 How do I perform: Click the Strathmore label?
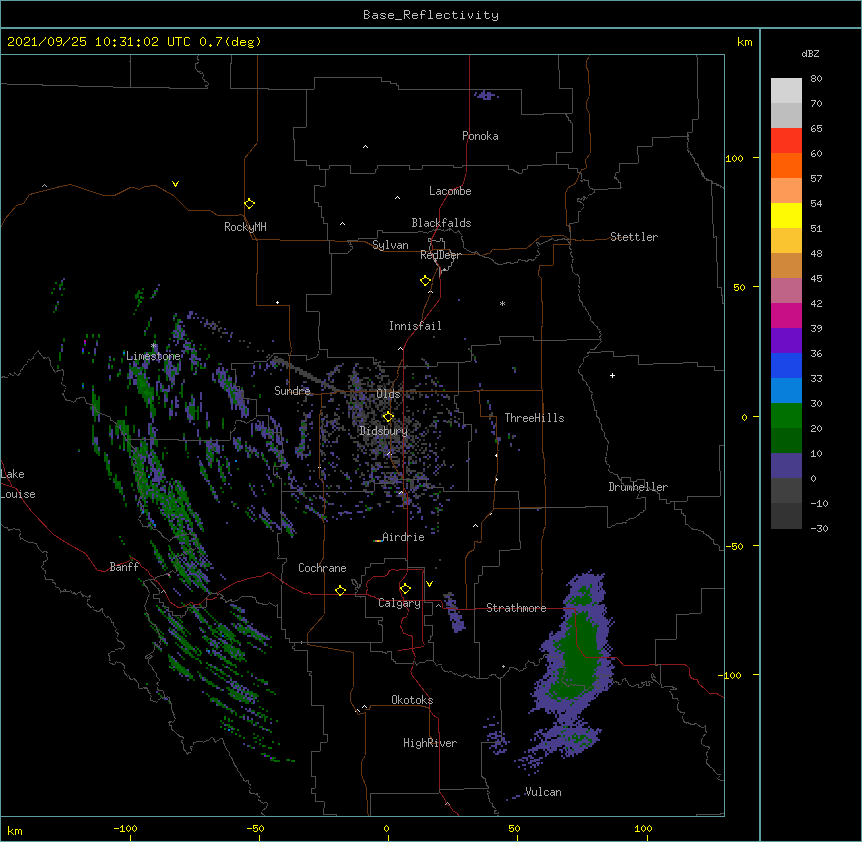(516, 608)
